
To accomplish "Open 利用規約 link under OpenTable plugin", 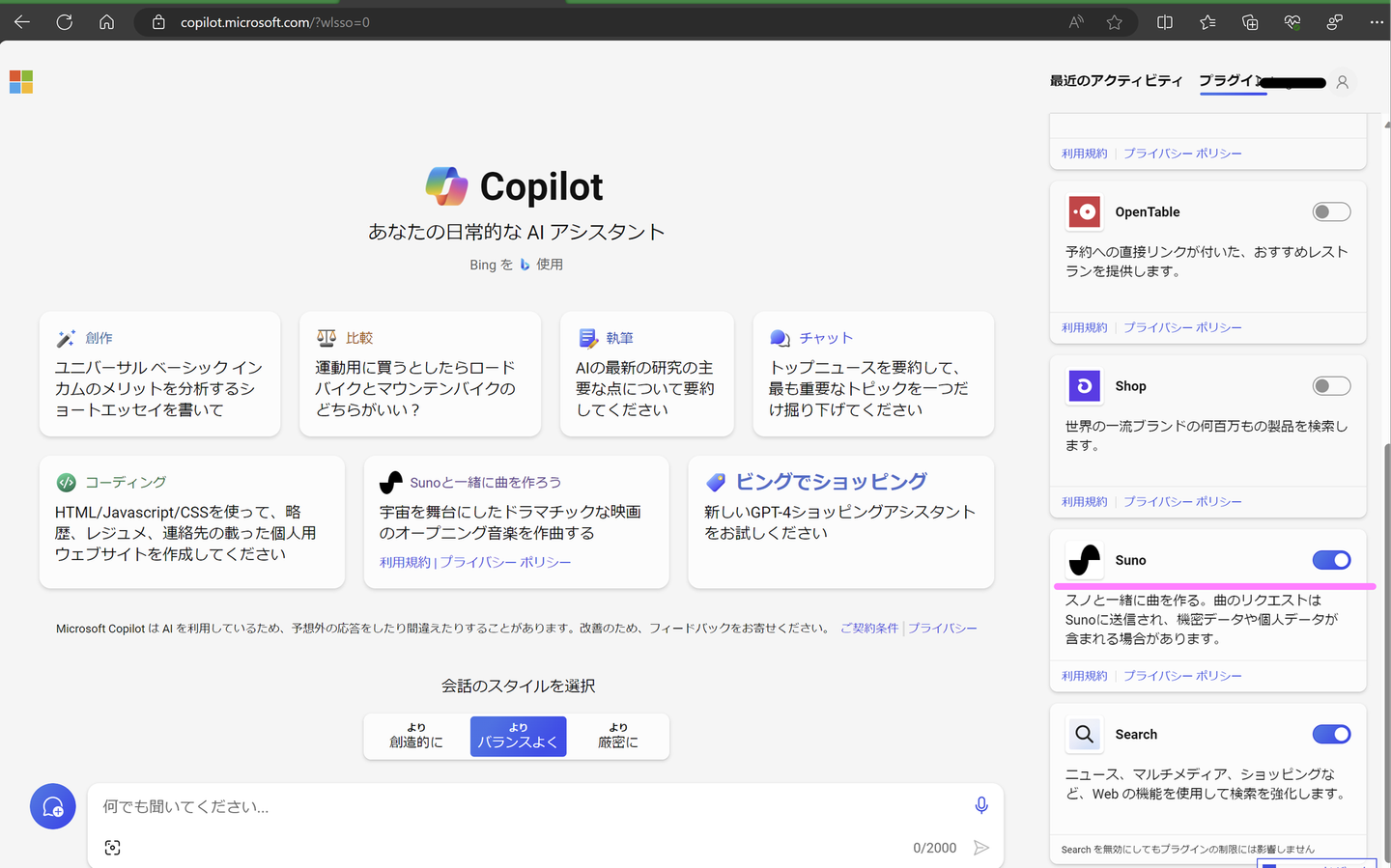I will point(1084,328).
